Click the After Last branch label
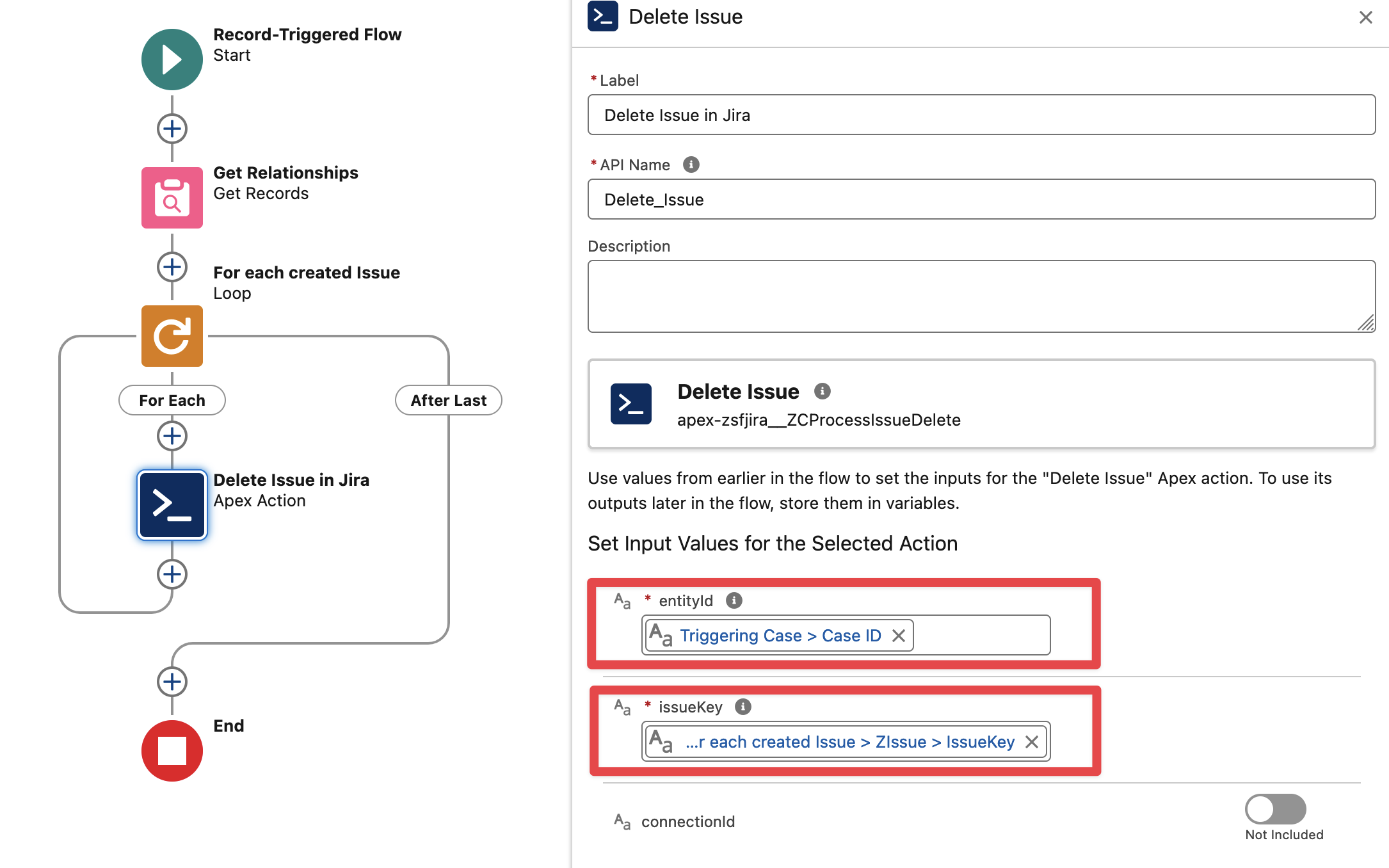The height and width of the screenshot is (868, 1389). coord(448,401)
